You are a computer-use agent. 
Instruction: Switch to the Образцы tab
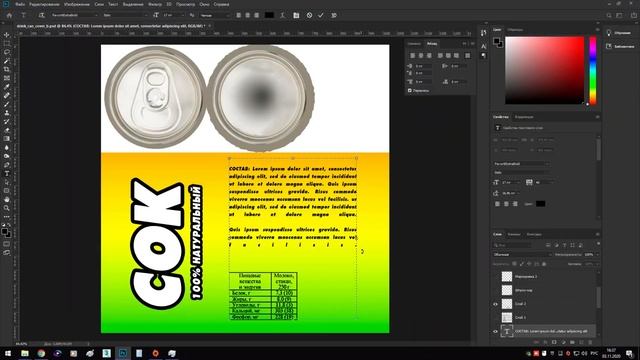click(515, 30)
